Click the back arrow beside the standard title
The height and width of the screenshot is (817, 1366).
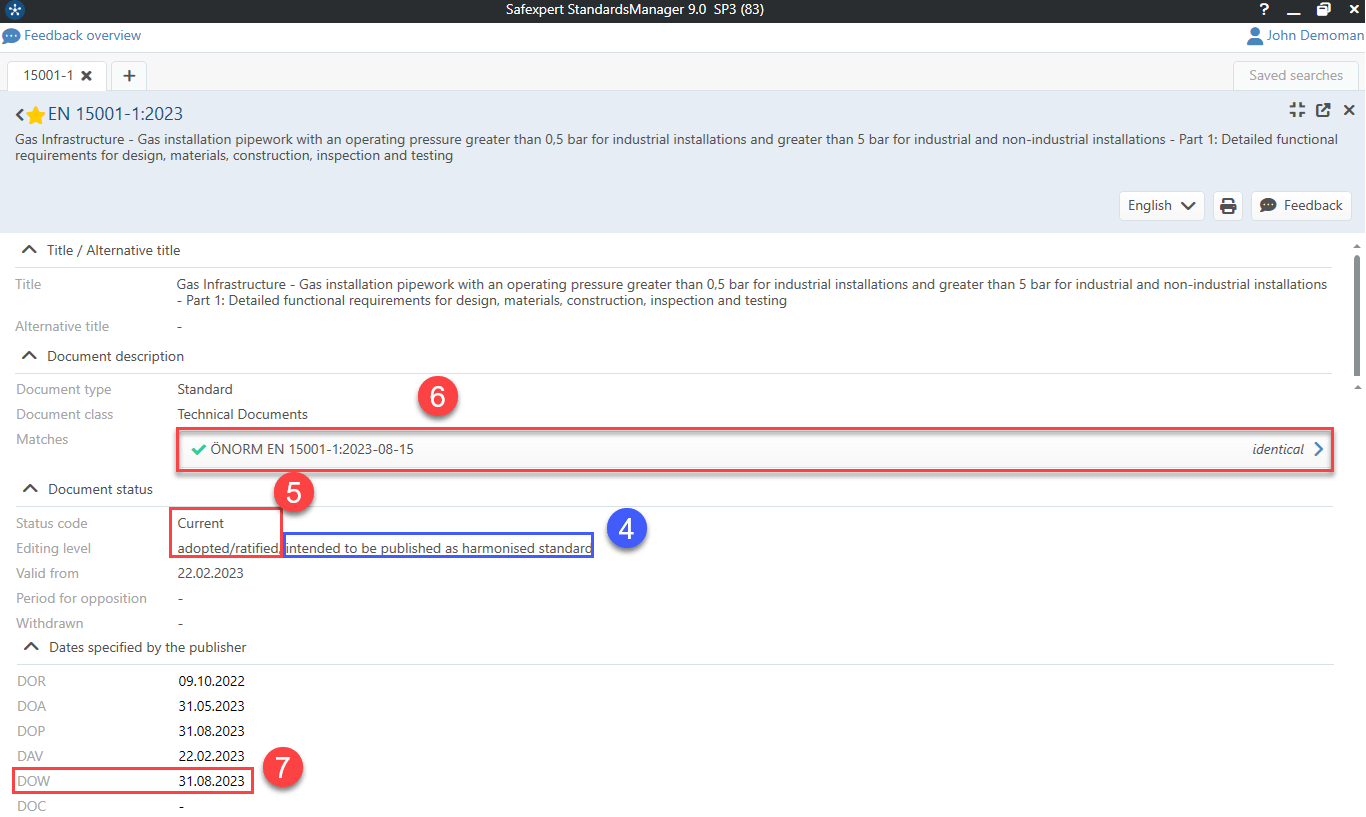tap(20, 115)
